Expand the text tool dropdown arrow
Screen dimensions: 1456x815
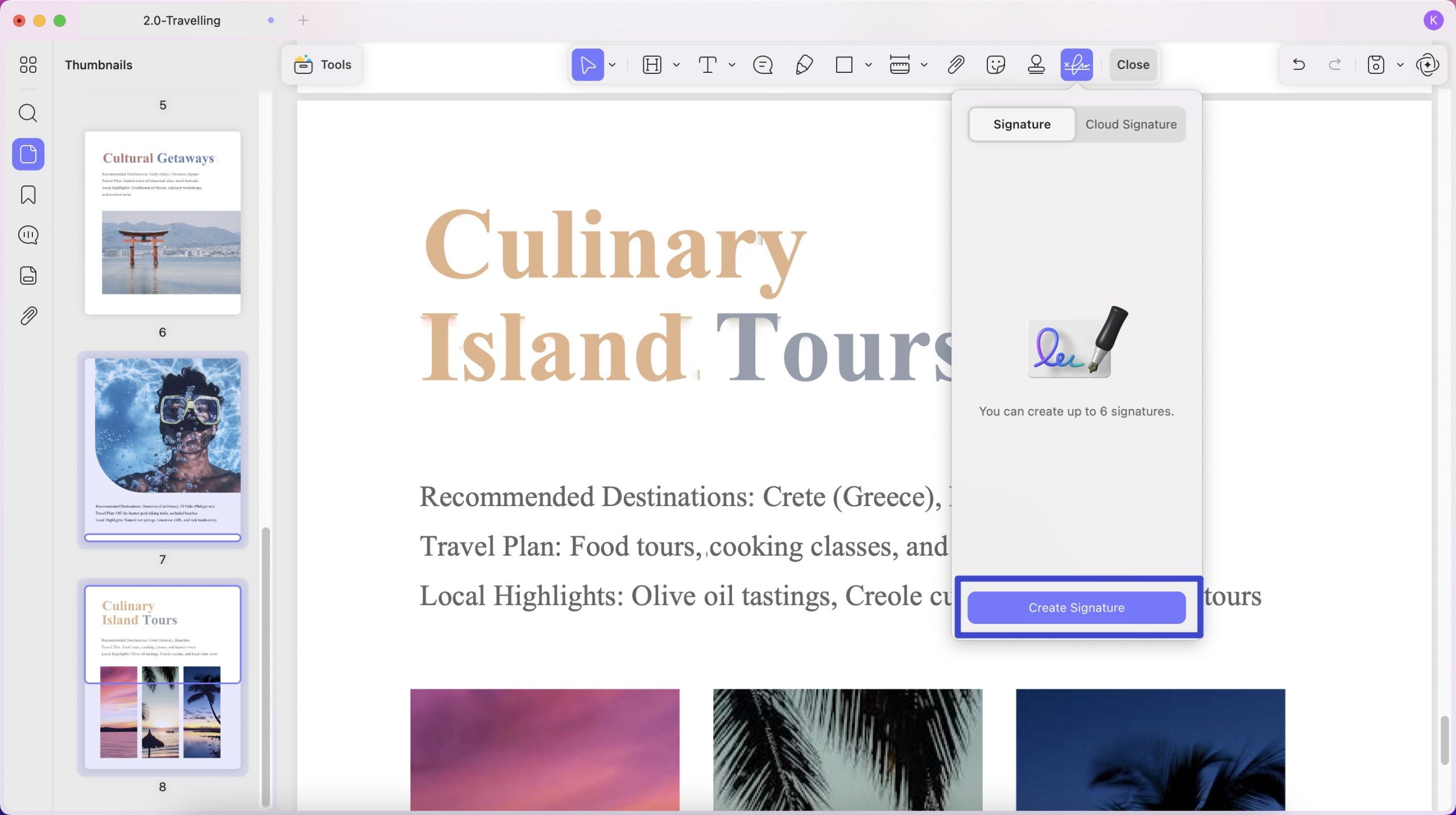pos(732,65)
